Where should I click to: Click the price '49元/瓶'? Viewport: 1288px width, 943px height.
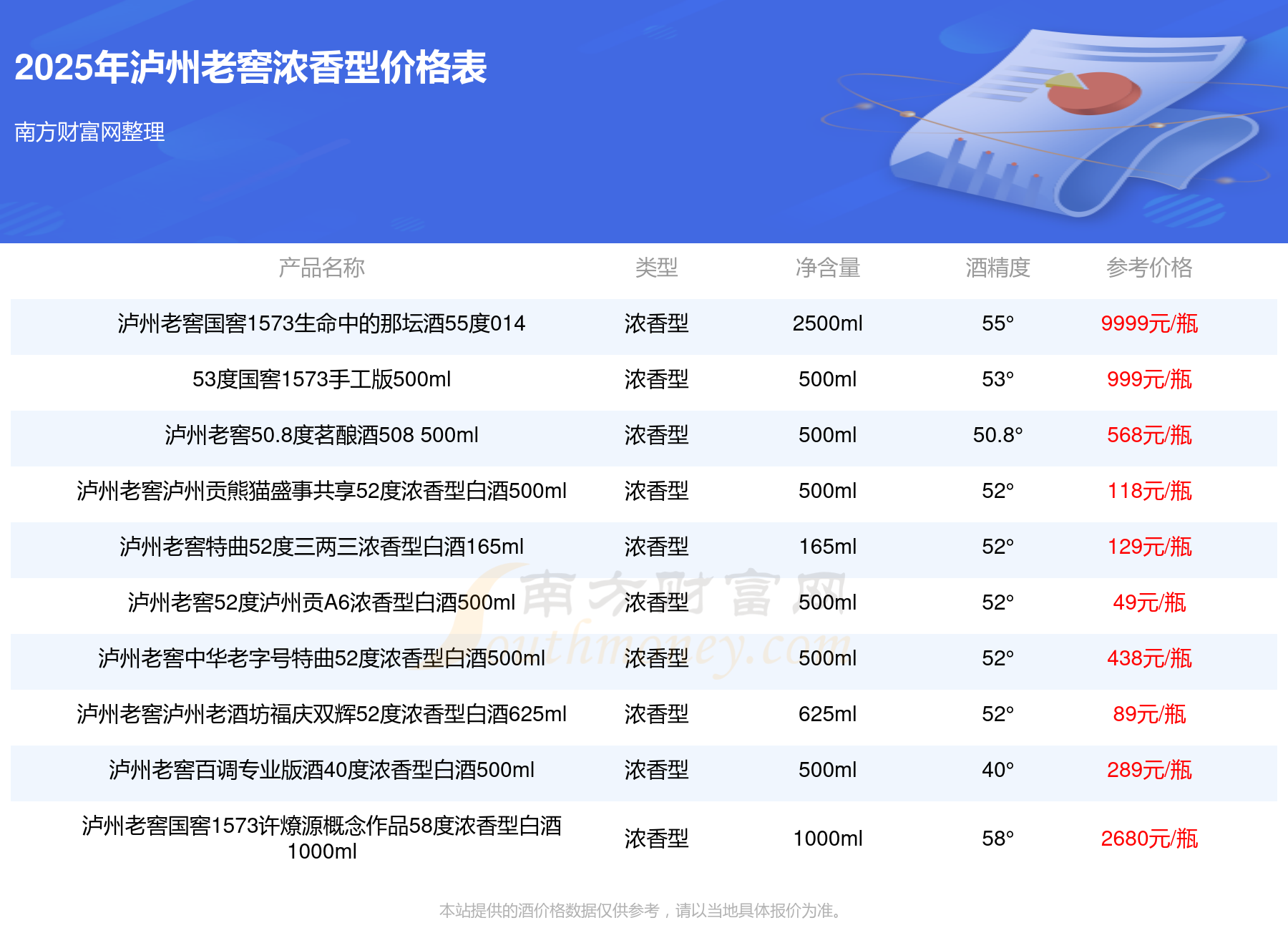click(1150, 602)
